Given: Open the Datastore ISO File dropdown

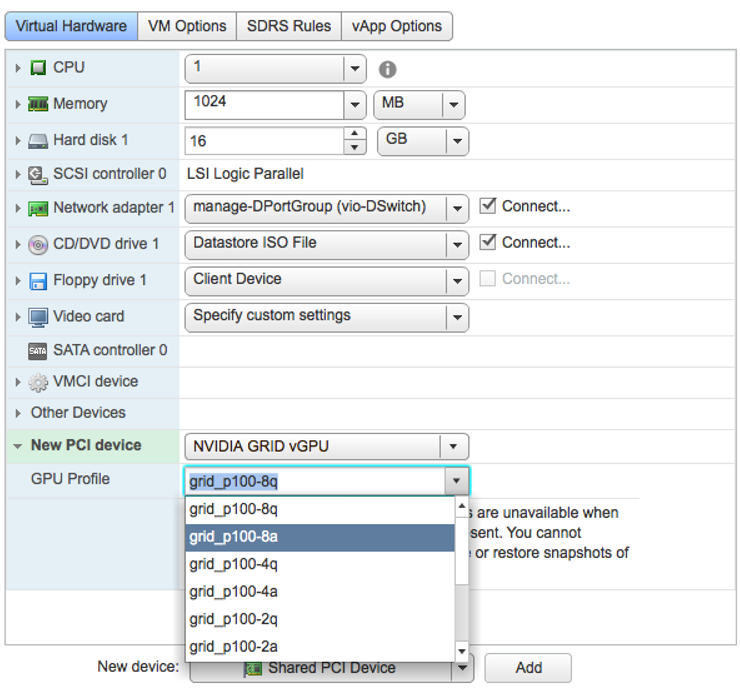Looking at the screenshot, I should pyautogui.click(x=457, y=244).
